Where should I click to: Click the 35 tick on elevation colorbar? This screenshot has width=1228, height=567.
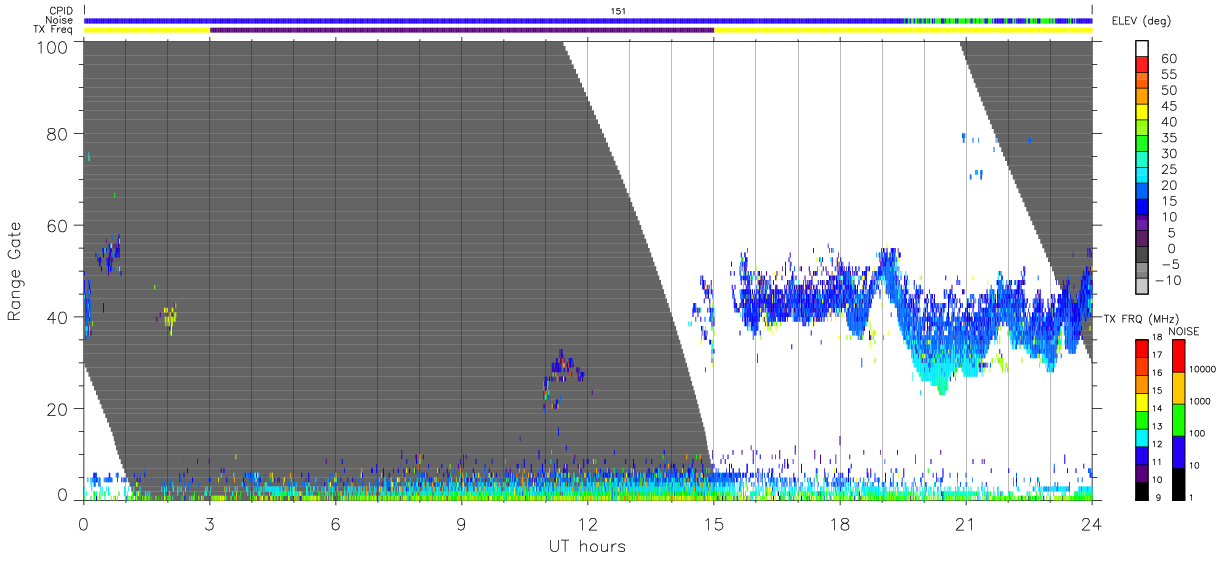tap(1167, 138)
